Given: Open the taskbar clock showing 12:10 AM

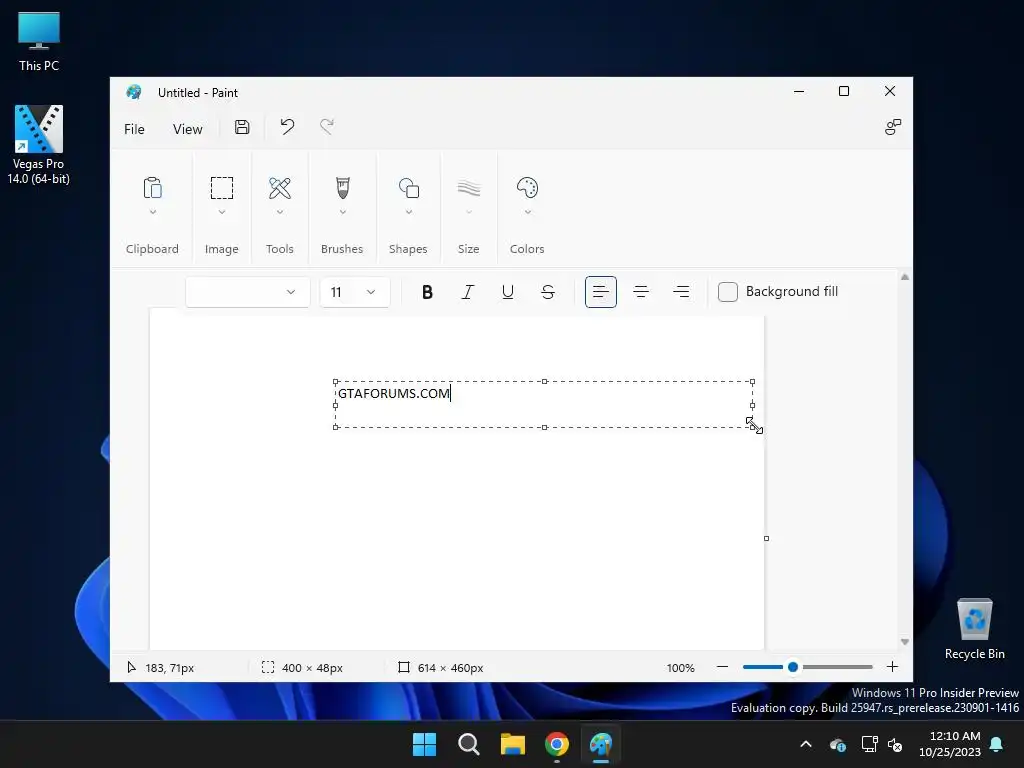Looking at the screenshot, I should tap(950, 744).
